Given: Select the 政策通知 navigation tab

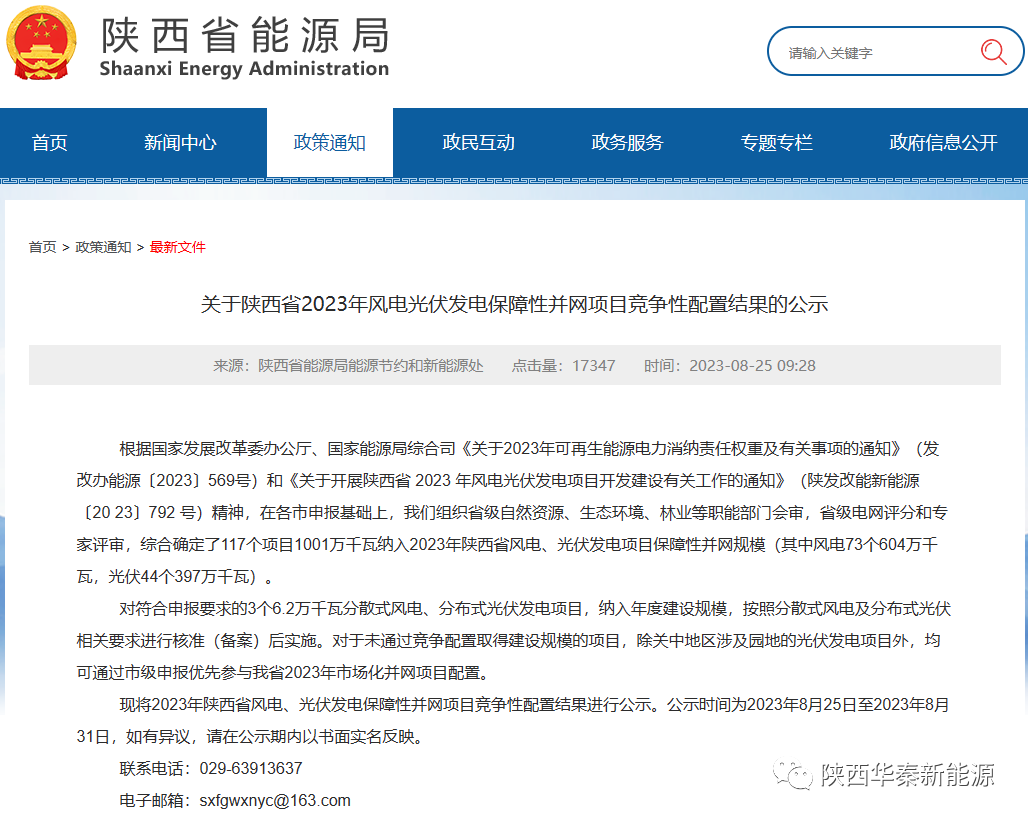Looking at the screenshot, I should tap(330, 142).
